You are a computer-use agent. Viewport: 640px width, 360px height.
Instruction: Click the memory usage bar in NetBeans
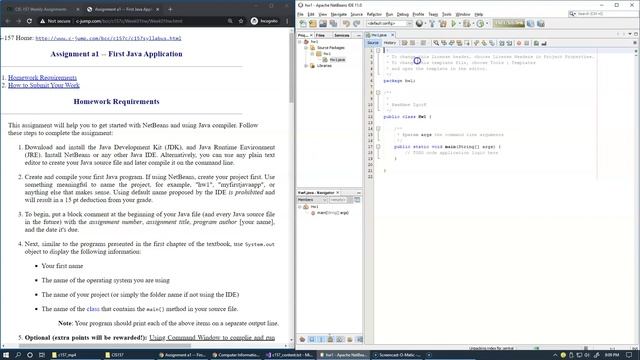(509, 23)
